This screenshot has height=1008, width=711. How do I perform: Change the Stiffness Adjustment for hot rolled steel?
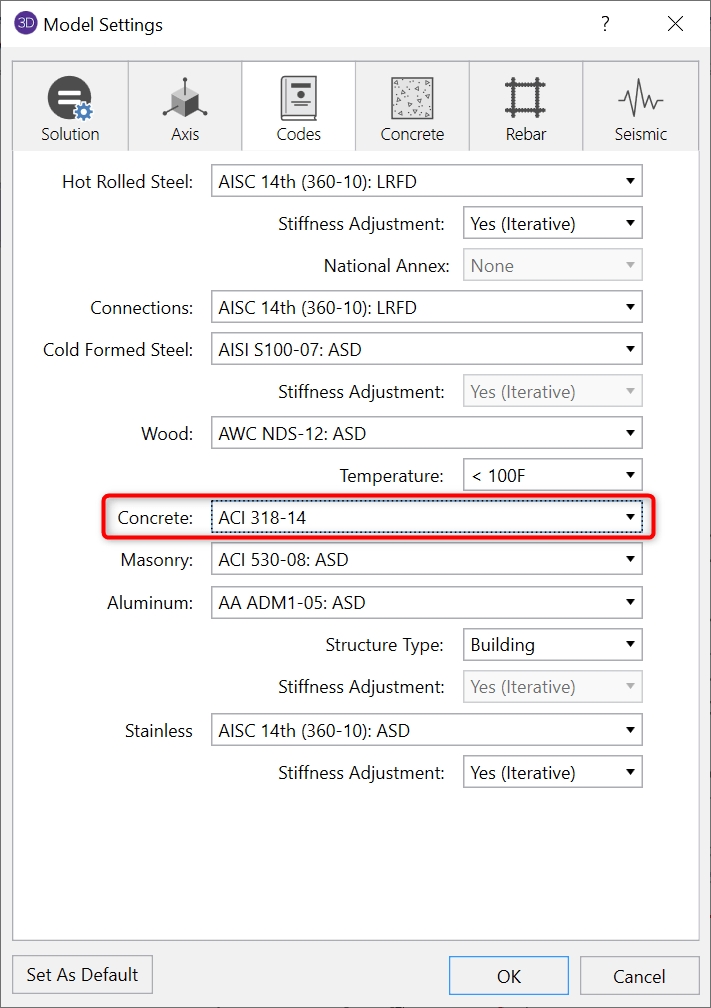[630, 222]
